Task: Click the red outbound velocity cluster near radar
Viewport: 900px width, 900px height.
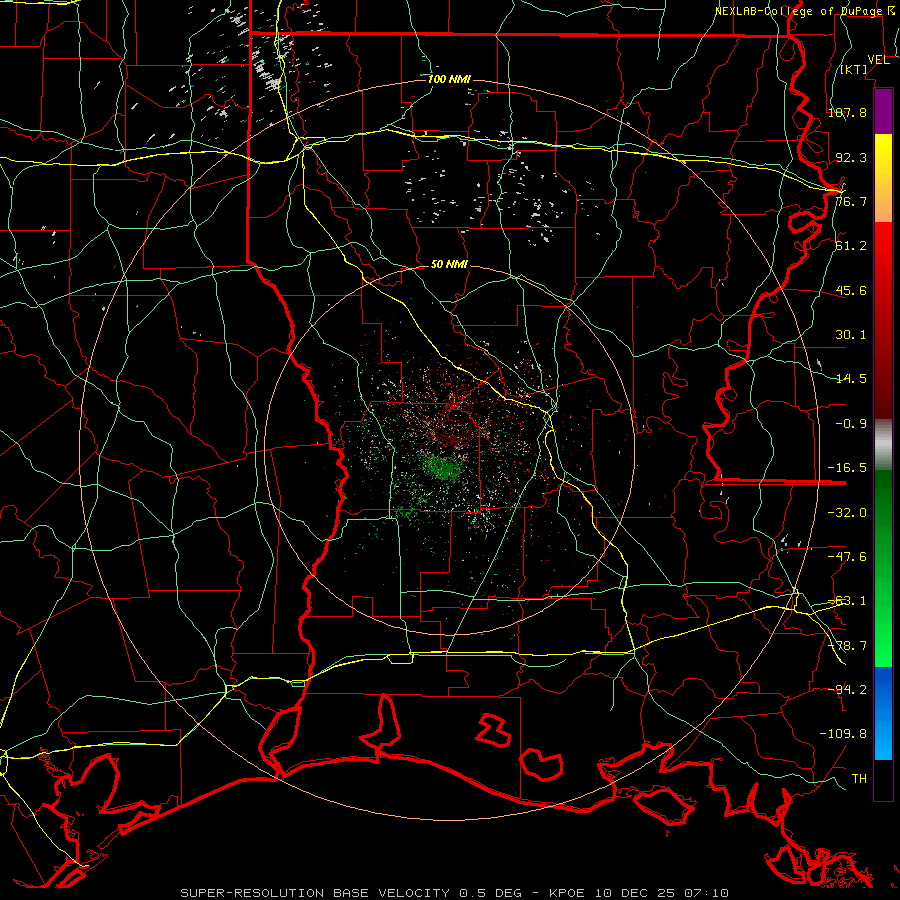Action: pyautogui.click(x=453, y=435)
